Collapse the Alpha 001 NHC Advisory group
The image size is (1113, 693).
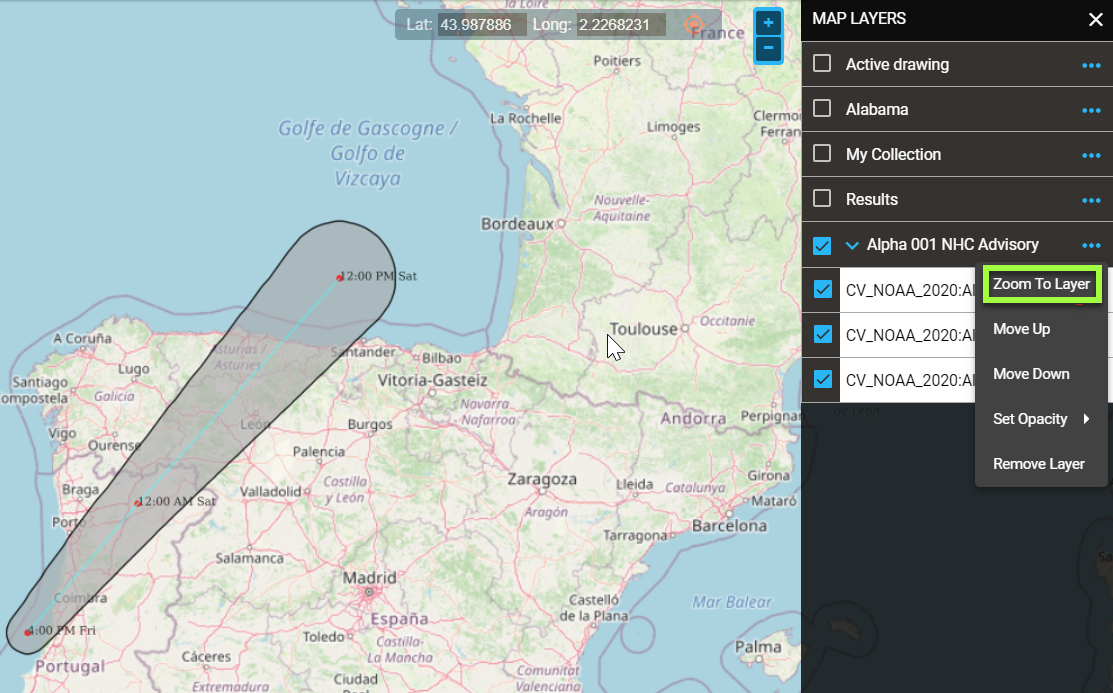pyautogui.click(x=852, y=245)
